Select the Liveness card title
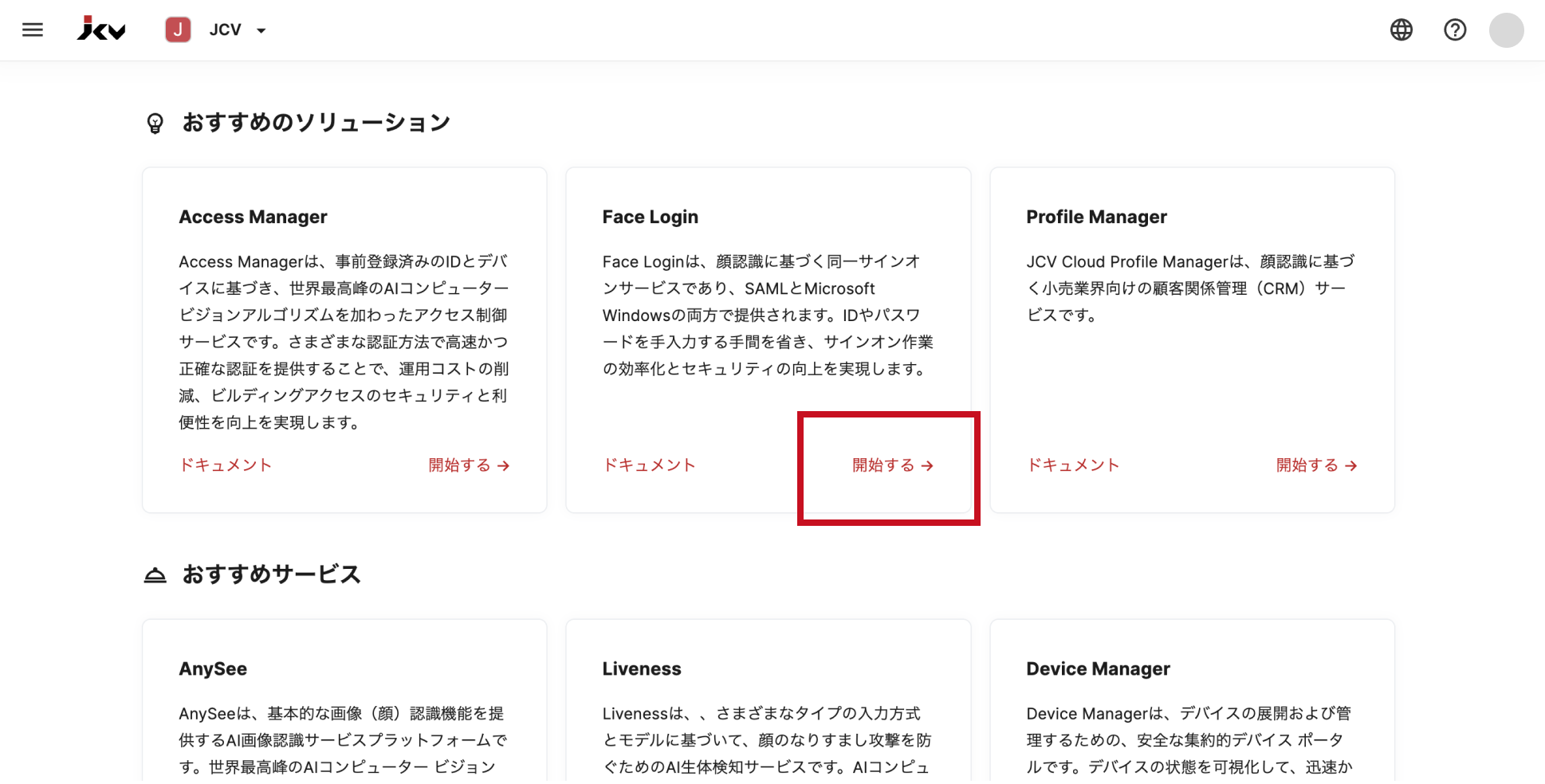This screenshot has height=784, width=1545. 642,669
